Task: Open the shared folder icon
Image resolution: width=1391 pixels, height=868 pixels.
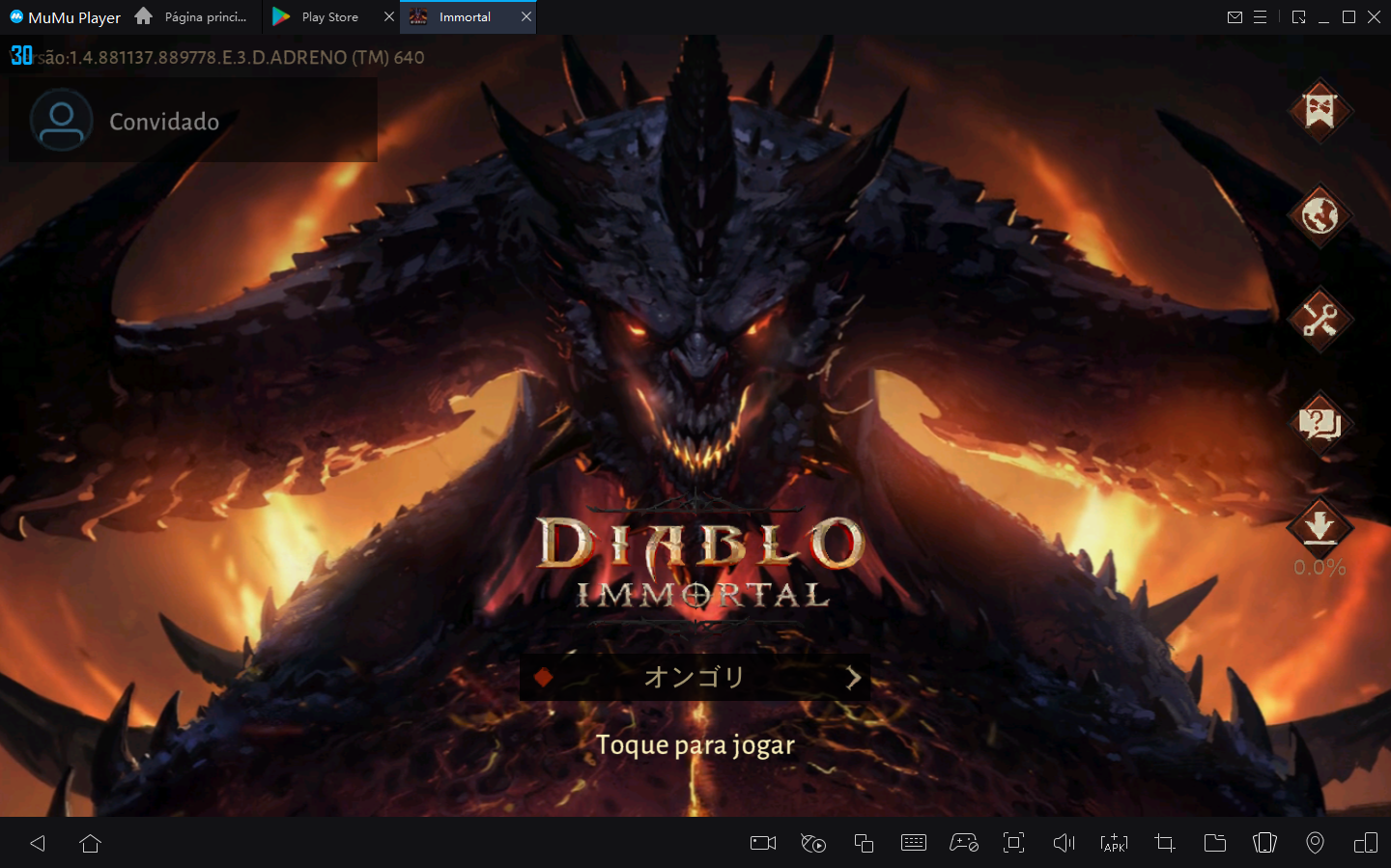Action: 1214,842
